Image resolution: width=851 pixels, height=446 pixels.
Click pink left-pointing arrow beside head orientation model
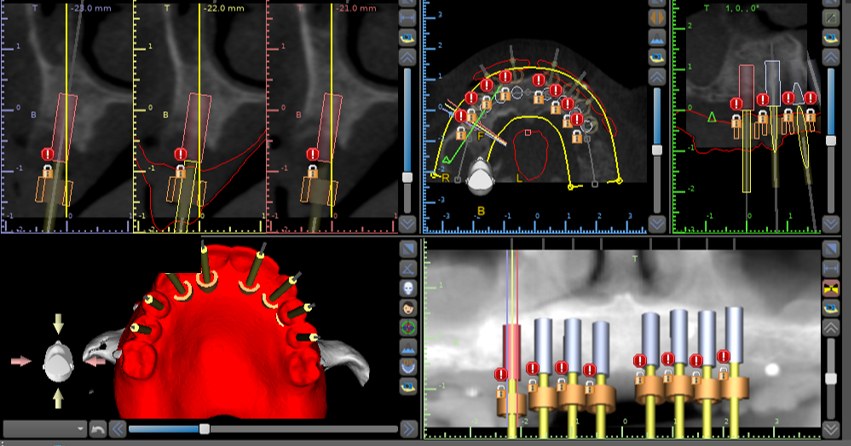coord(97,361)
